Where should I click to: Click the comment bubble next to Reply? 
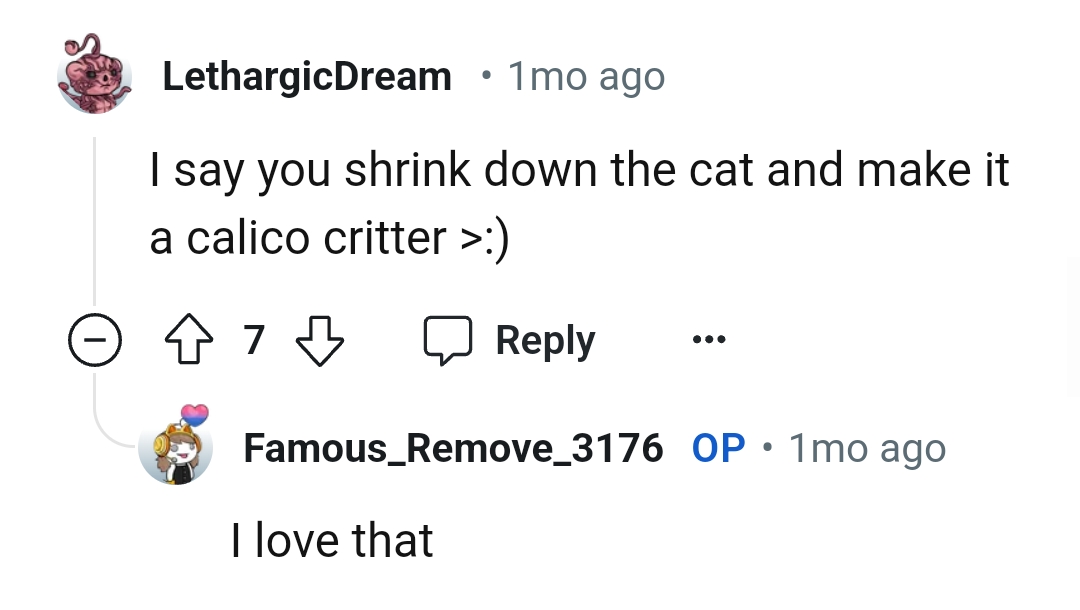[x=449, y=340]
